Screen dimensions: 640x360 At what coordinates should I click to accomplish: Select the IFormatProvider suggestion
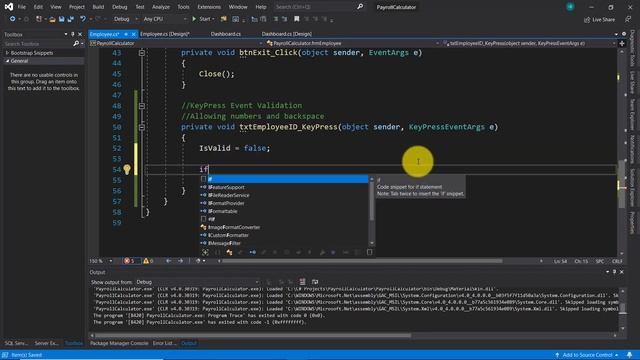pos(284,203)
